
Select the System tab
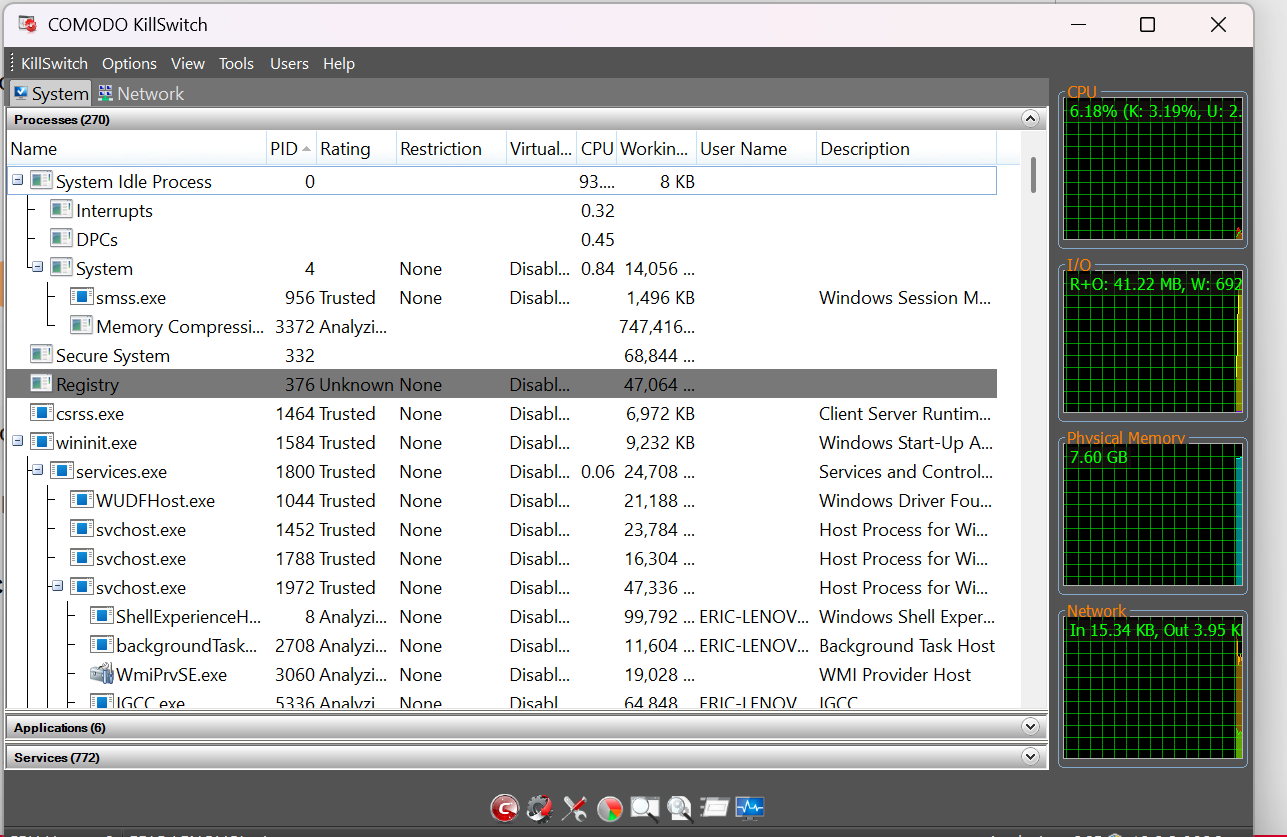click(50, 93)
